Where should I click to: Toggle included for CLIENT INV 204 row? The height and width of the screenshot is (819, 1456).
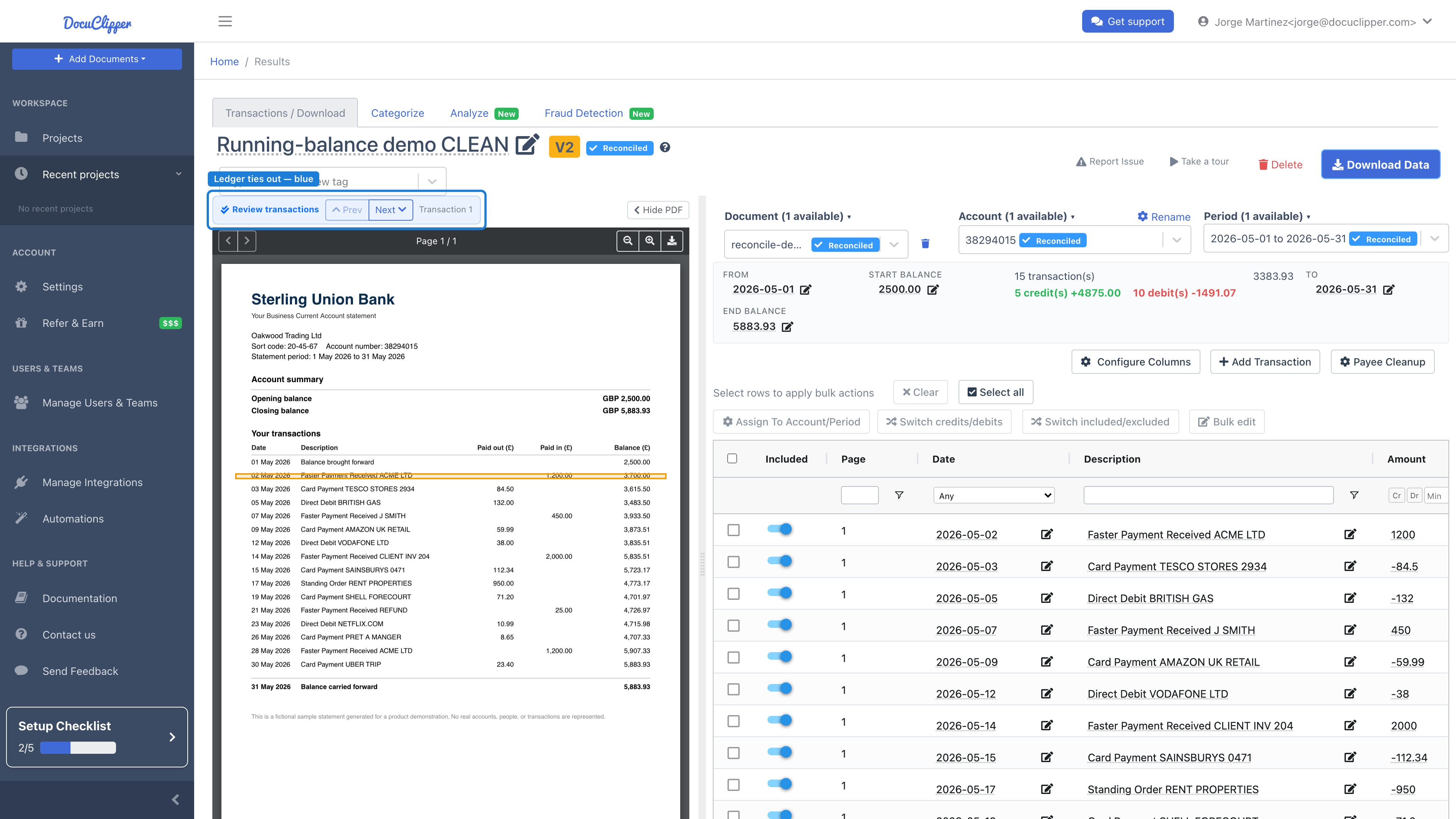point(780,720)
